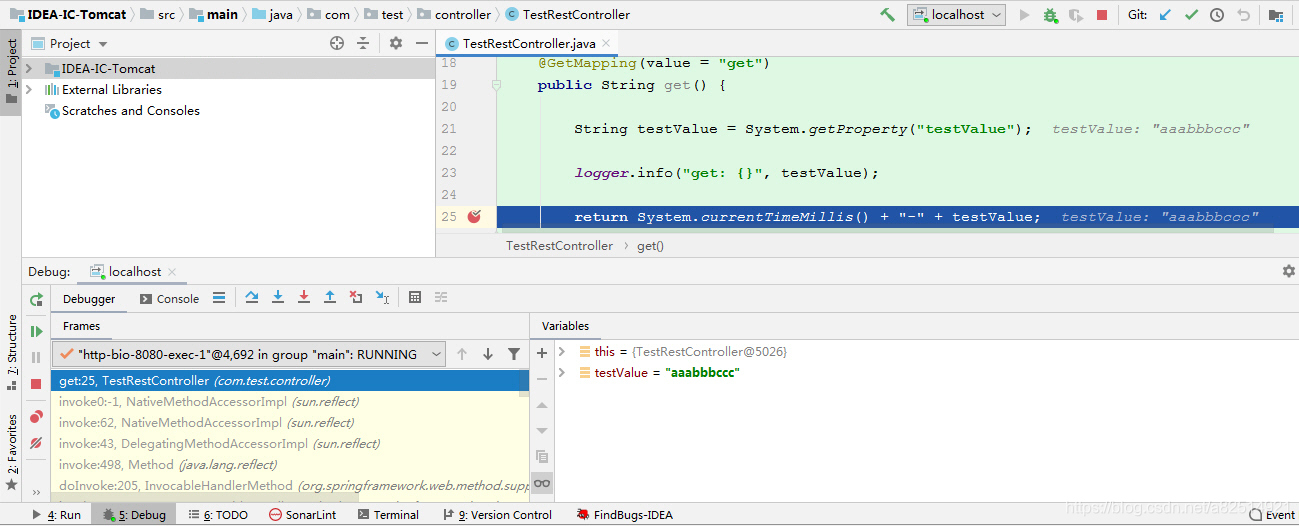Open the 6: TODO tool window
Image resolution: width=1299 pixels, height=526 pixels.
(216, 515)
